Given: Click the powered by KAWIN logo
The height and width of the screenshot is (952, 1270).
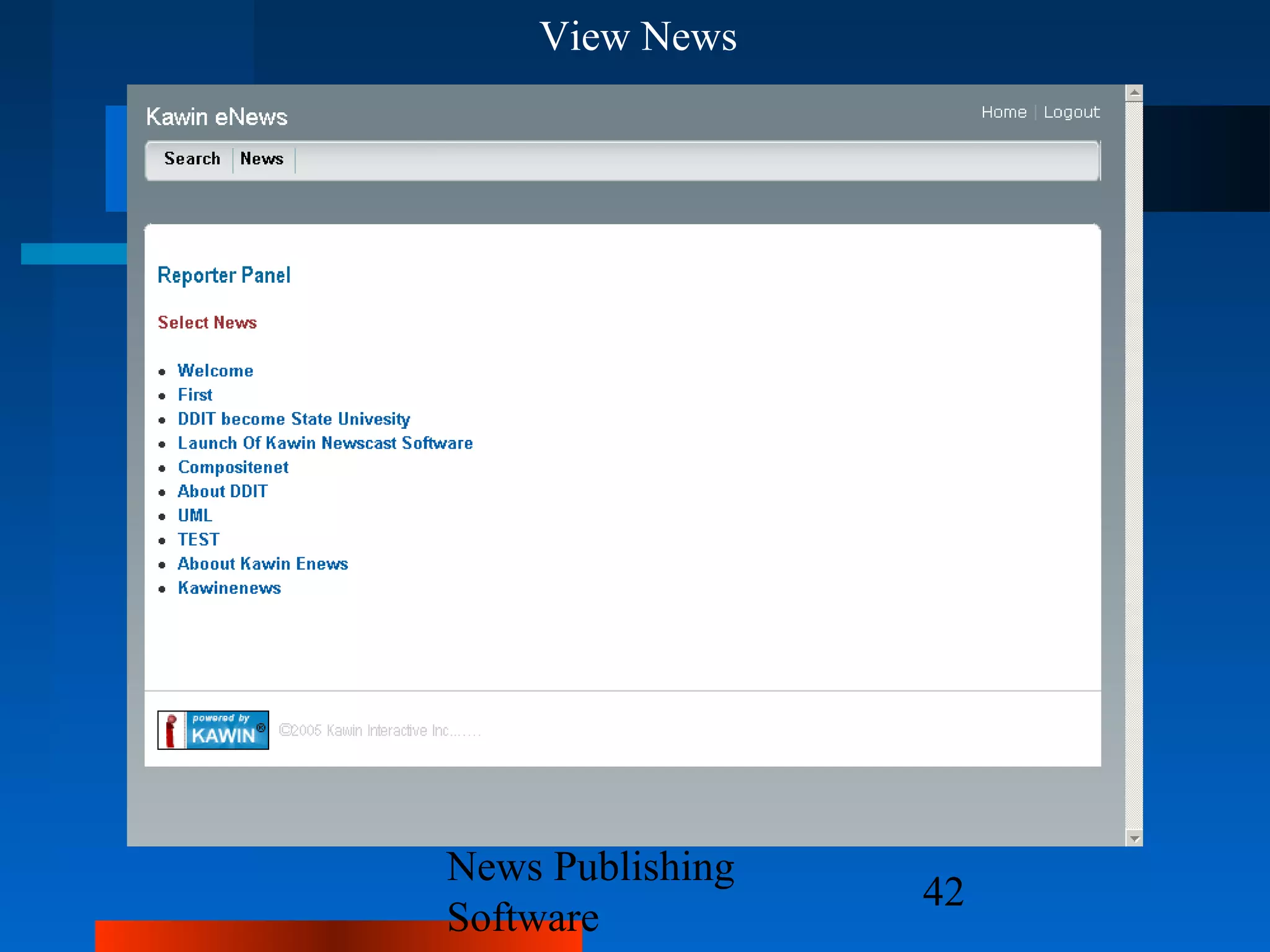Looking at the screenshot, I should click(213, 730).
